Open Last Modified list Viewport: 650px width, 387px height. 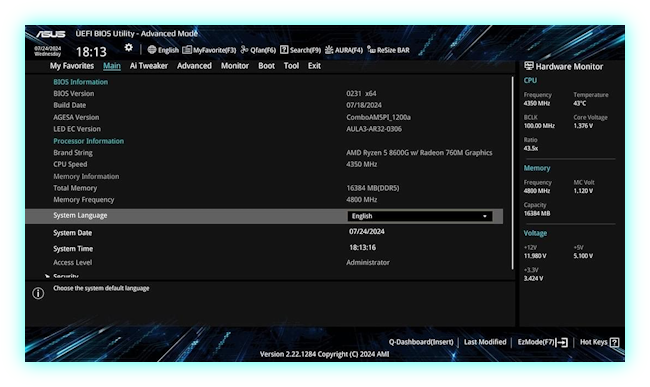click(x=485, y=342)
